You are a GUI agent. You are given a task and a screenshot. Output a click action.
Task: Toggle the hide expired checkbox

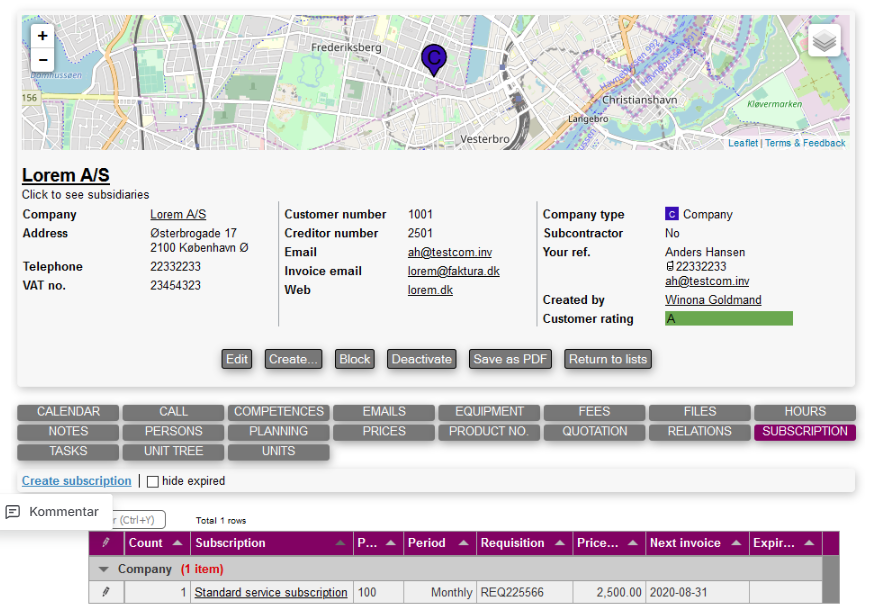(x=153, y=481)
